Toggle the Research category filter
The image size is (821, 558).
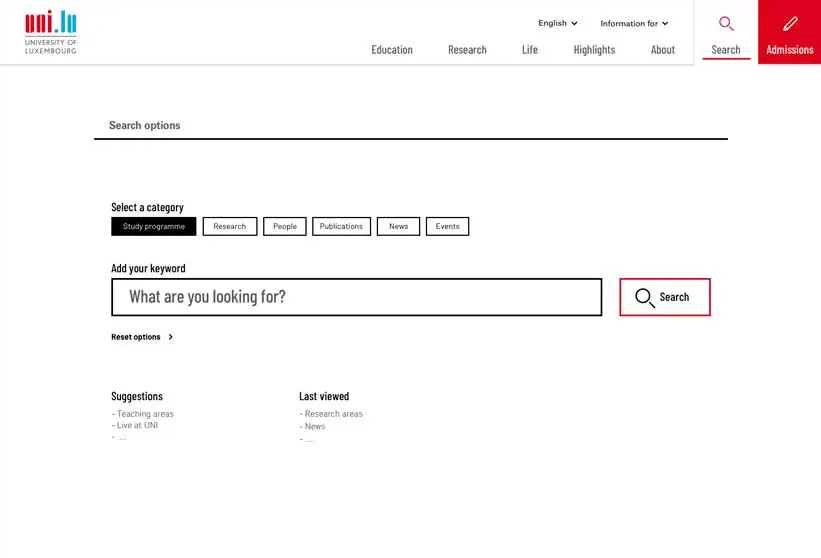coord(230,227)
